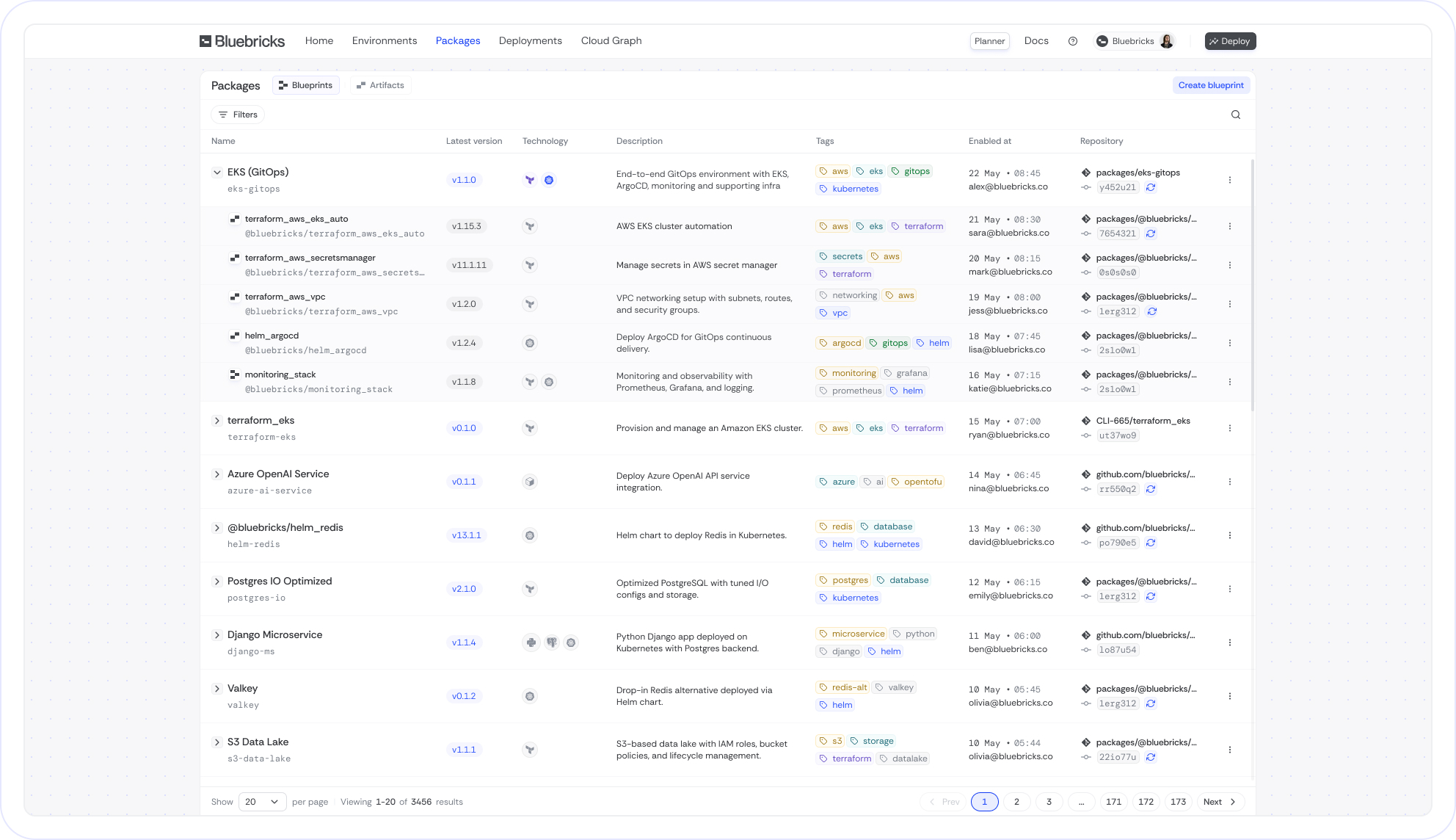Click the v1.15.3 version badge
The image size is (1456, 840).
[x=466, y=226]
